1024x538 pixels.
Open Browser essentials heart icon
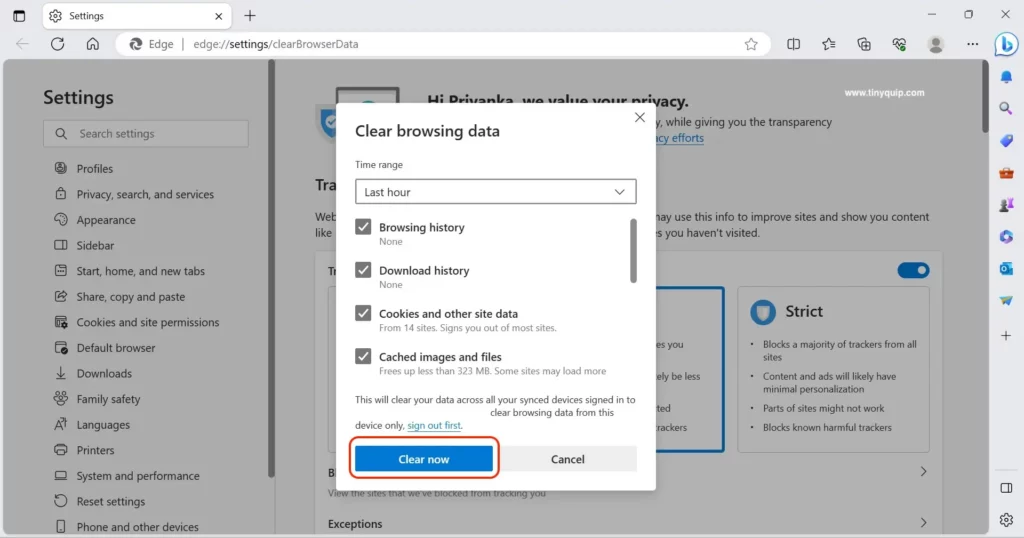pyautogui.click(x=899, y=44)
